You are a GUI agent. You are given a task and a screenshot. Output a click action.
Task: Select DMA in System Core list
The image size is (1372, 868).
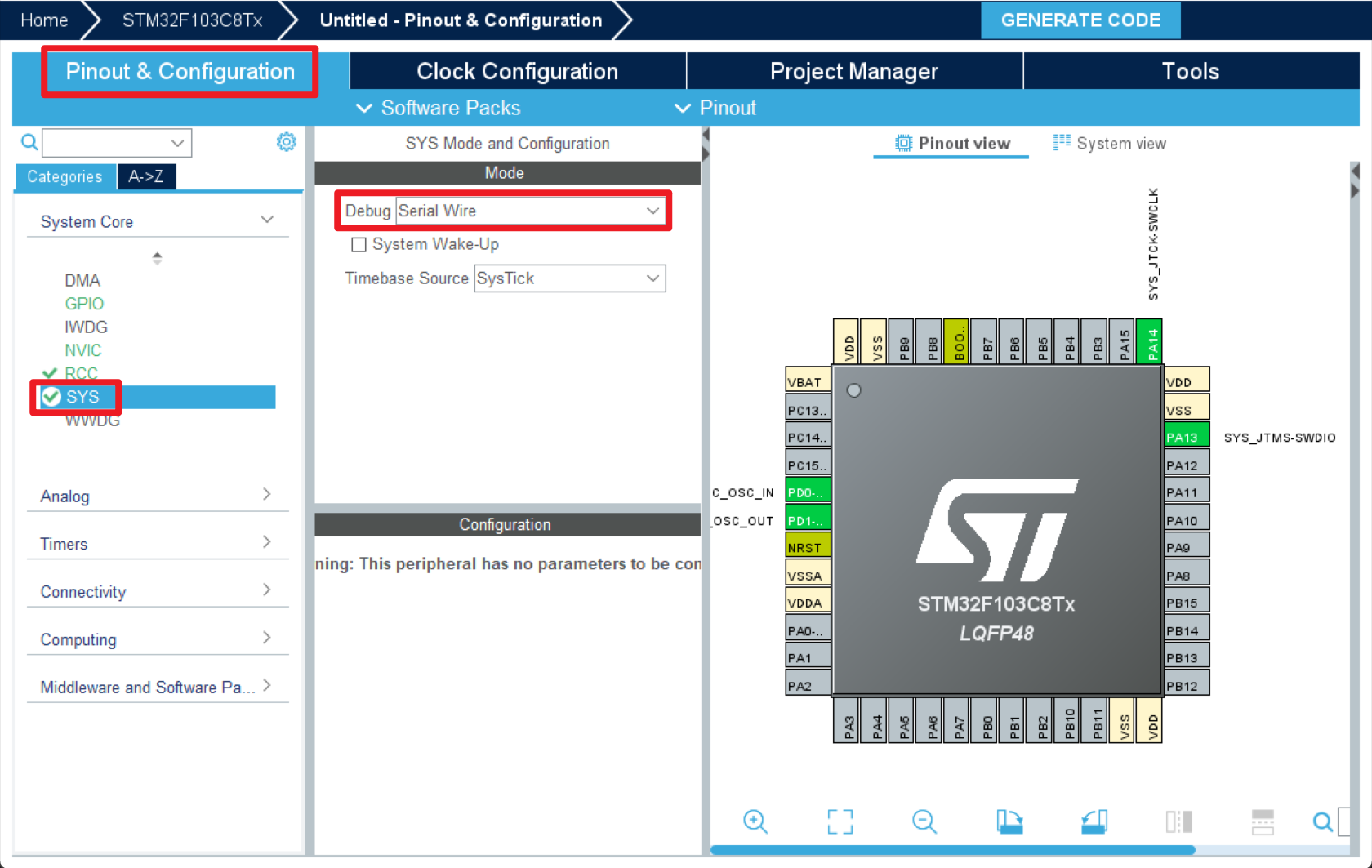82,280
